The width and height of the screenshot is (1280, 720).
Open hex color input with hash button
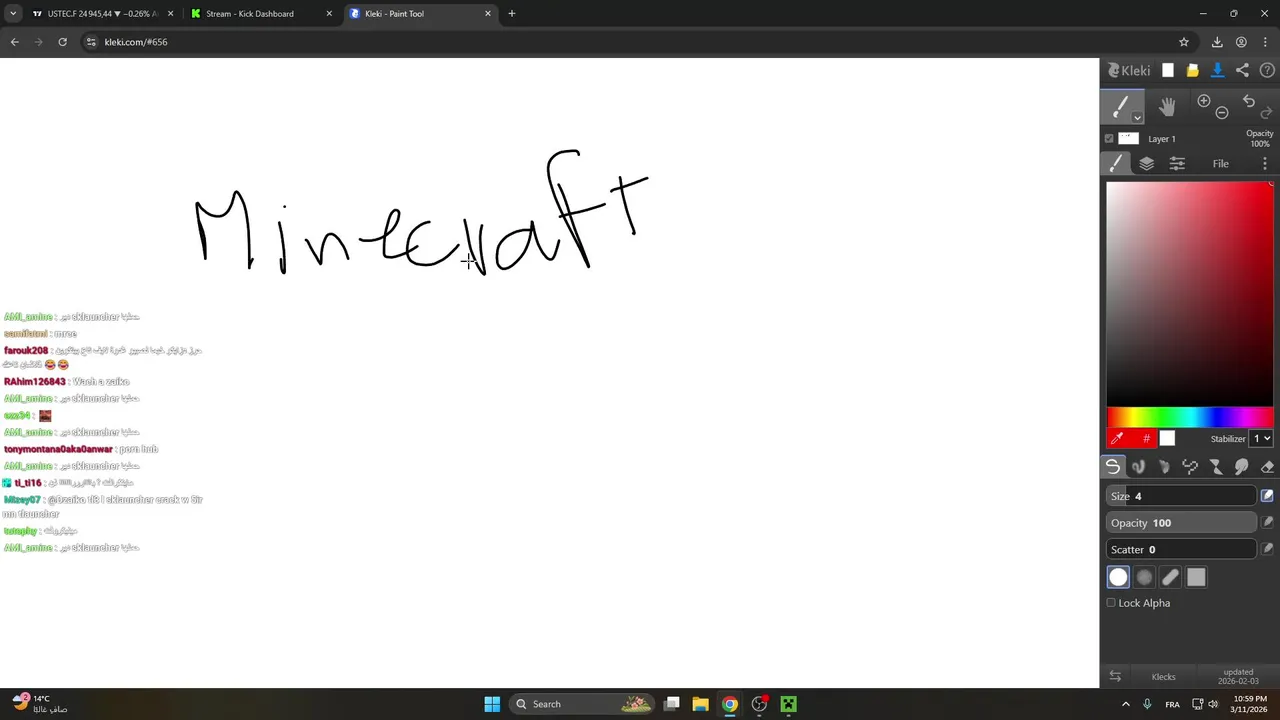click(x=1146, y=438)
